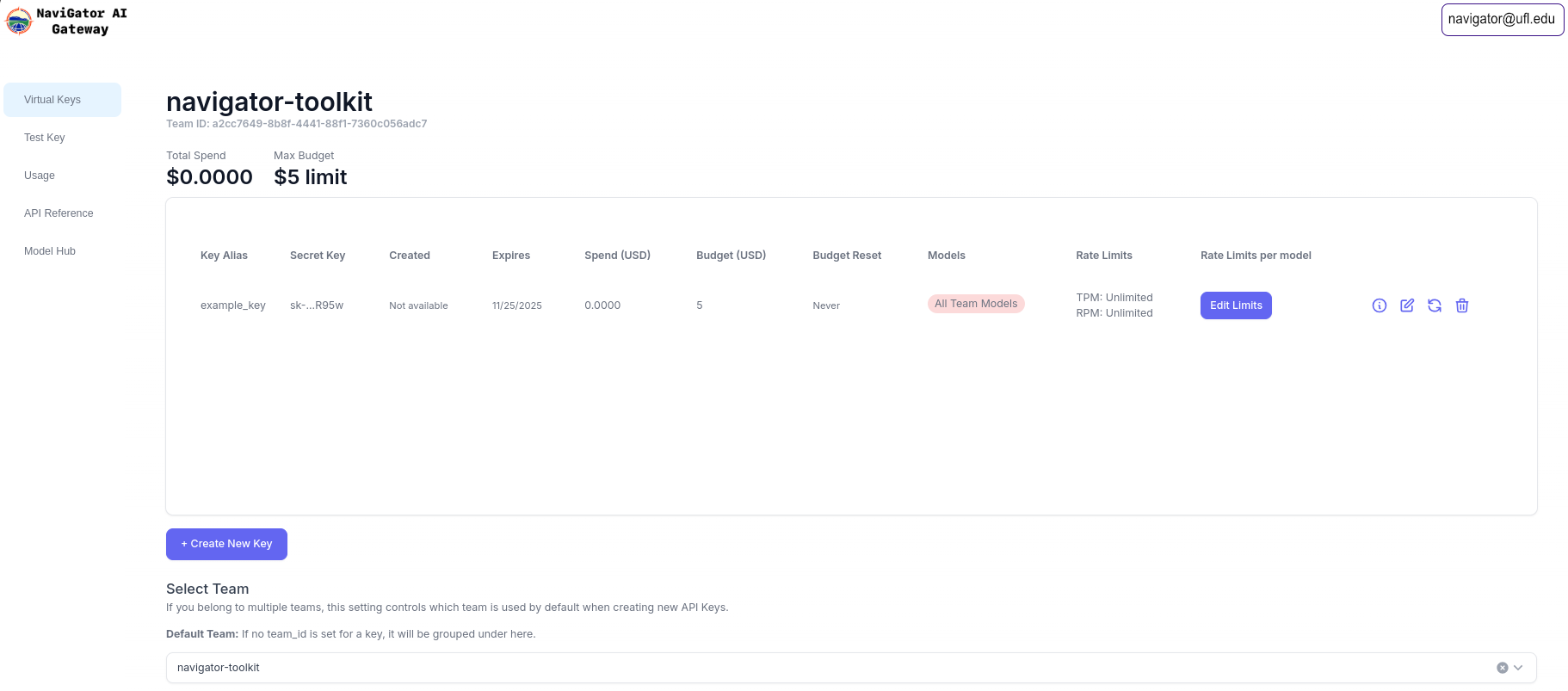Expand the team selector dropdown arrow
The width and height of the screenshot is (1568, 691).
[x=1518, y=668]
